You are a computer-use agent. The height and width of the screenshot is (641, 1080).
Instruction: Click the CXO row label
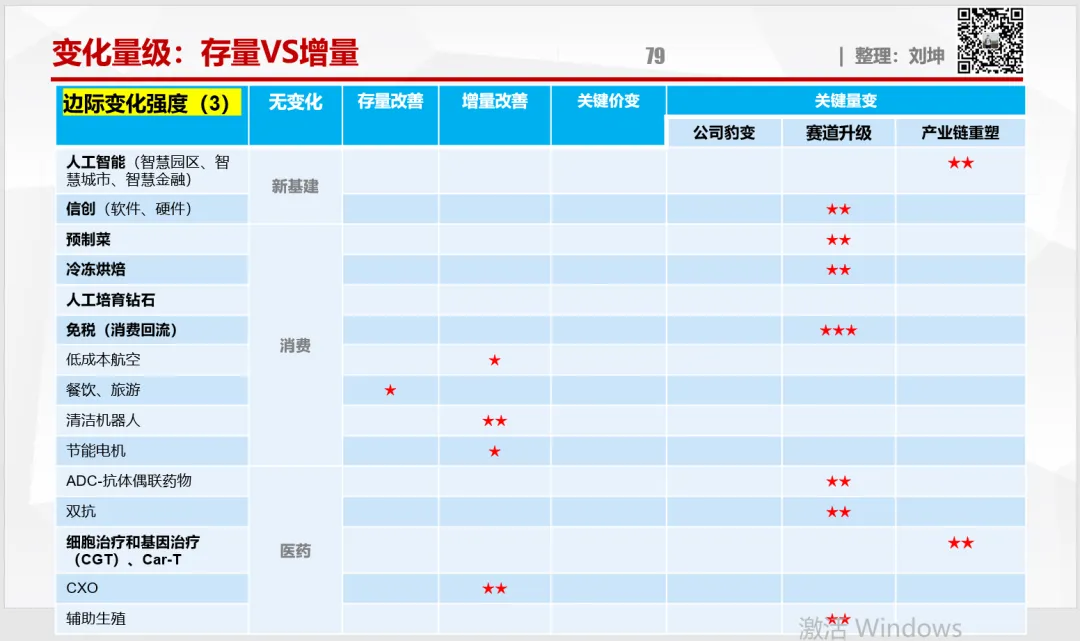82,588
